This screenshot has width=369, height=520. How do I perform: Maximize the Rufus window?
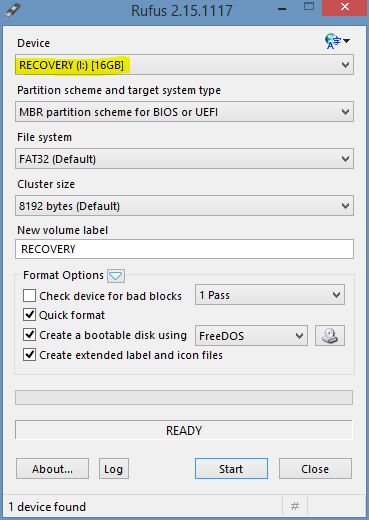pos(309,7)
